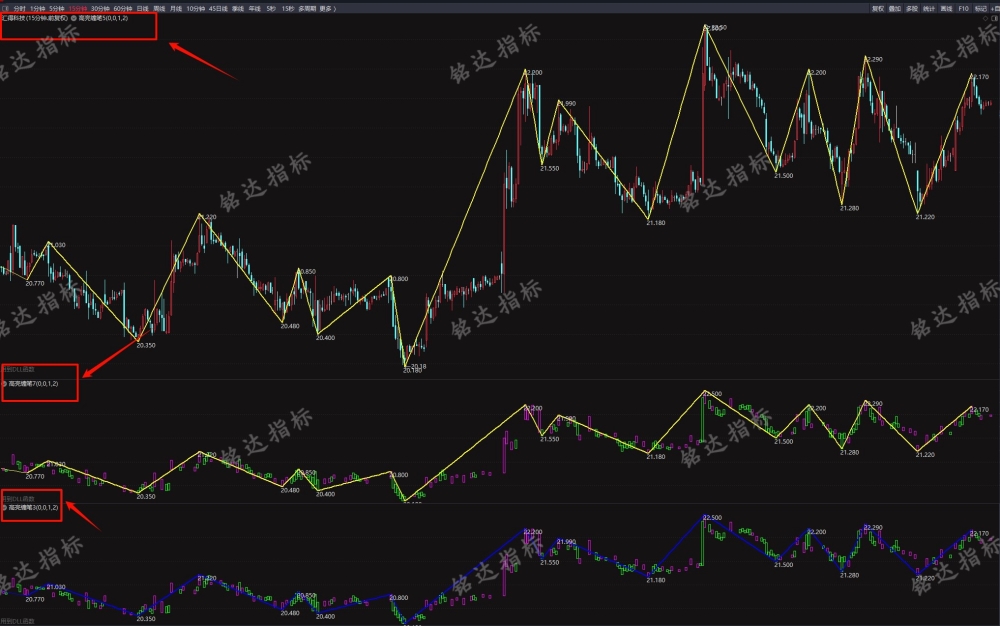Click the 22.170 peak label in main chart
This screenshot has height=626, width=1000.
[980, 77]
